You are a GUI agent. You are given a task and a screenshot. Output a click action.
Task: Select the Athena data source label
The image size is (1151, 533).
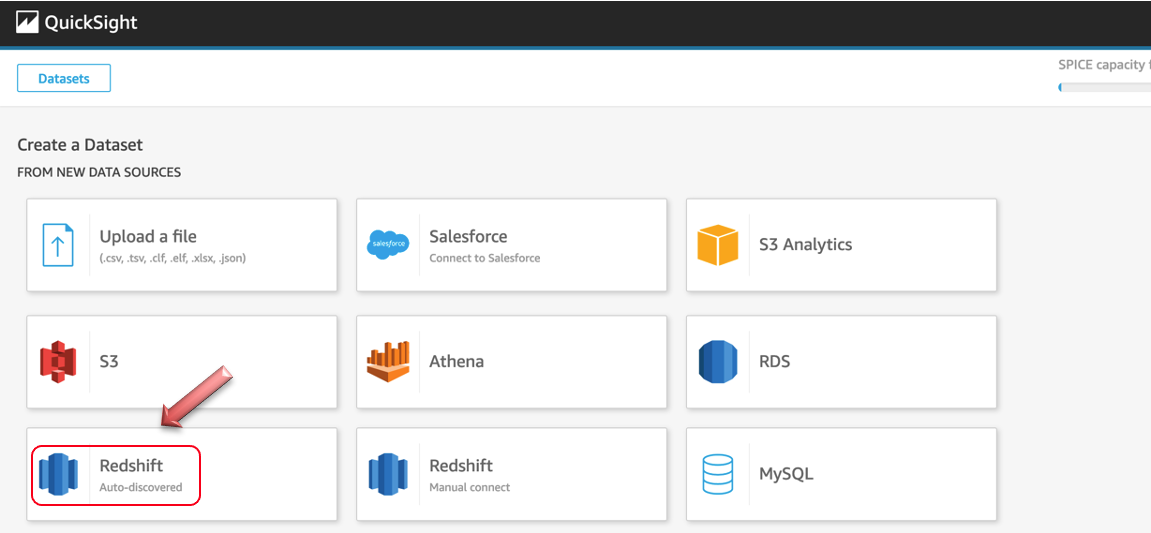[457, 362]
